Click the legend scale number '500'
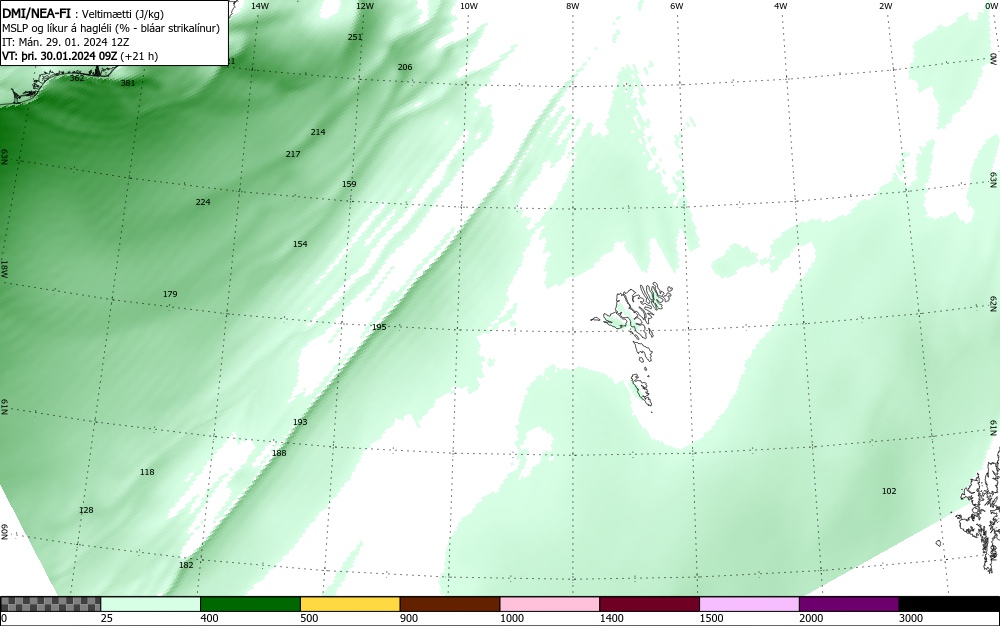Screen dimensions: 1000x626 click(x=309, y=618)
